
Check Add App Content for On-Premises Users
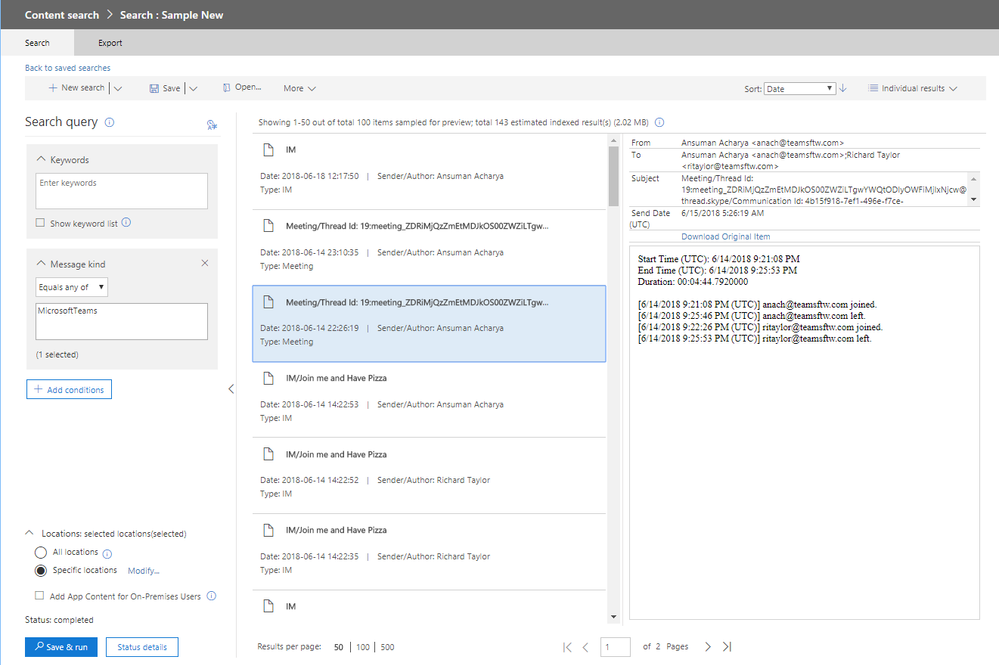pos(40,596)
